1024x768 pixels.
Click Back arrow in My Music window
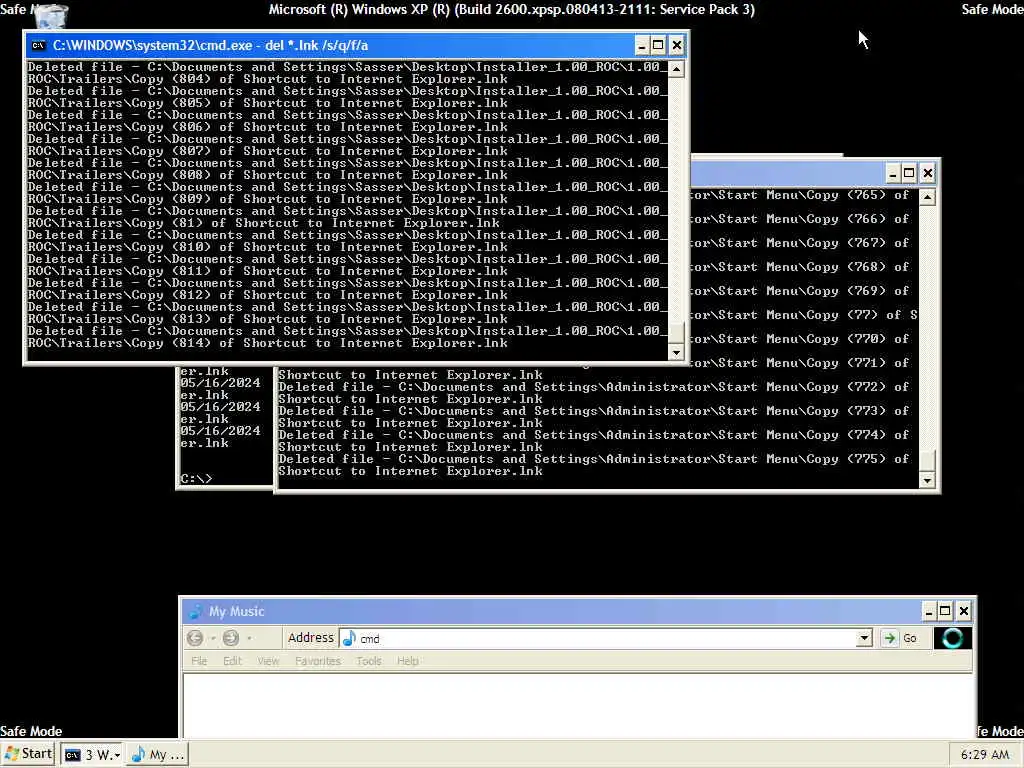pos(195,637)
